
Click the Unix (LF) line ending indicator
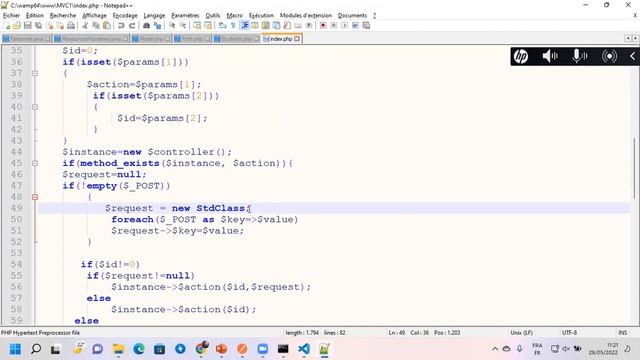coord(521,333)
